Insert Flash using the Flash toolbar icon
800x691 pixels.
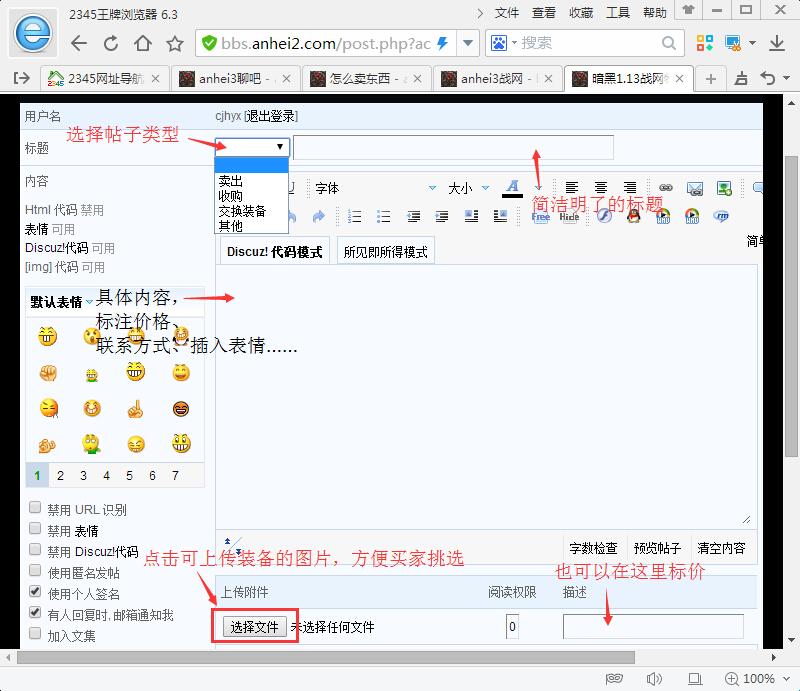point(603,216)
